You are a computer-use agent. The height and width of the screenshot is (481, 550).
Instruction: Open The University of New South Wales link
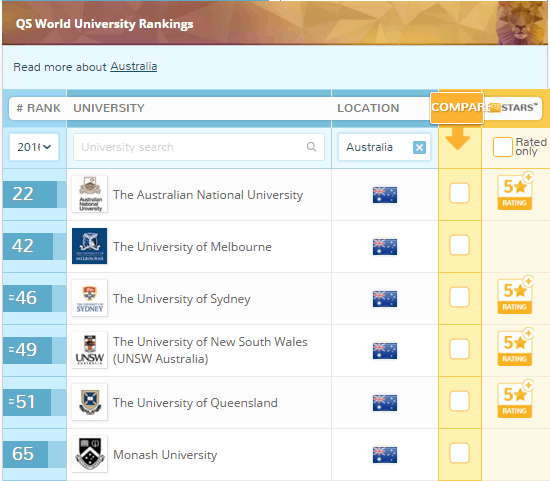pyautogui.click(x=210, y=350)
